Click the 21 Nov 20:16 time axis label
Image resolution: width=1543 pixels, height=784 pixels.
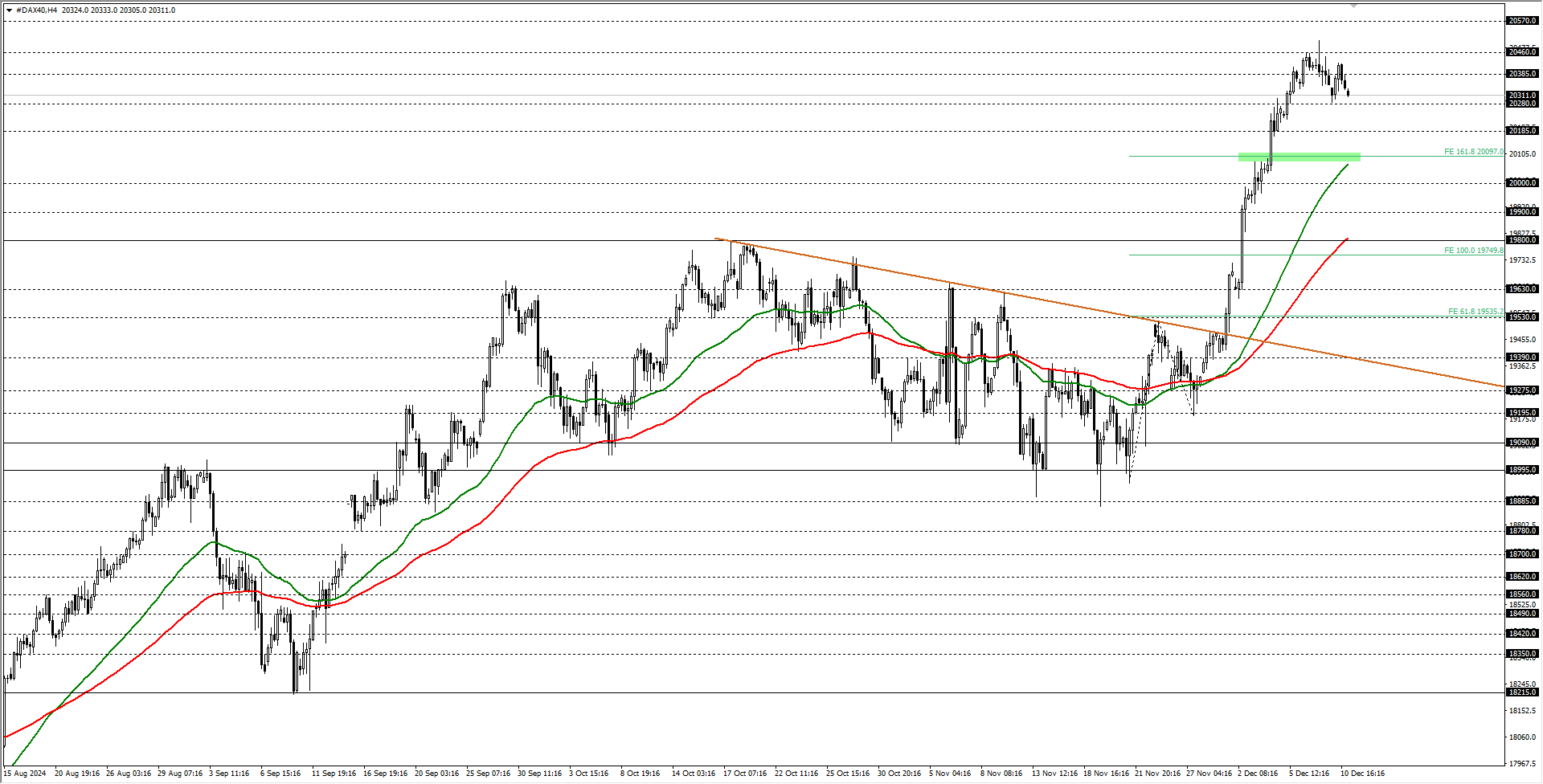click(1158, 774)
